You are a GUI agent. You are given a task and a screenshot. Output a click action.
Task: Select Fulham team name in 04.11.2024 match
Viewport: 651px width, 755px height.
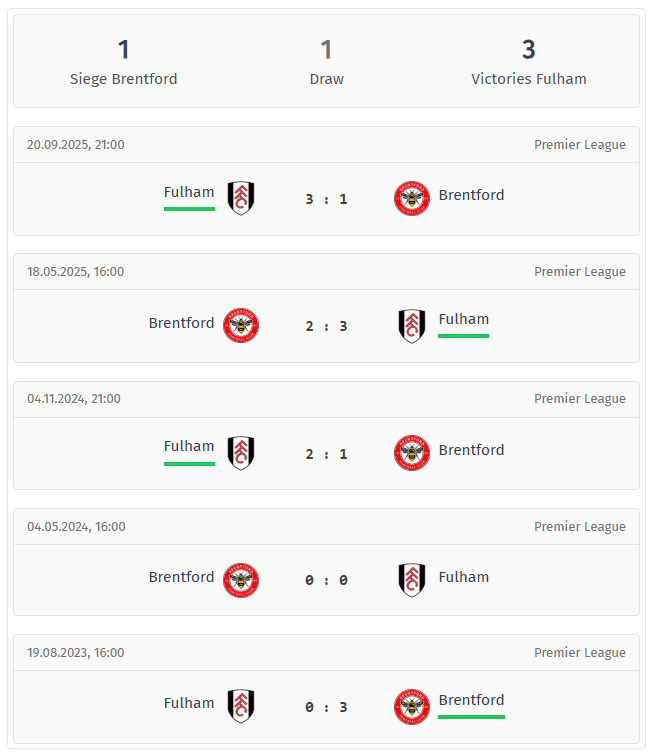(x=189, y=446)
